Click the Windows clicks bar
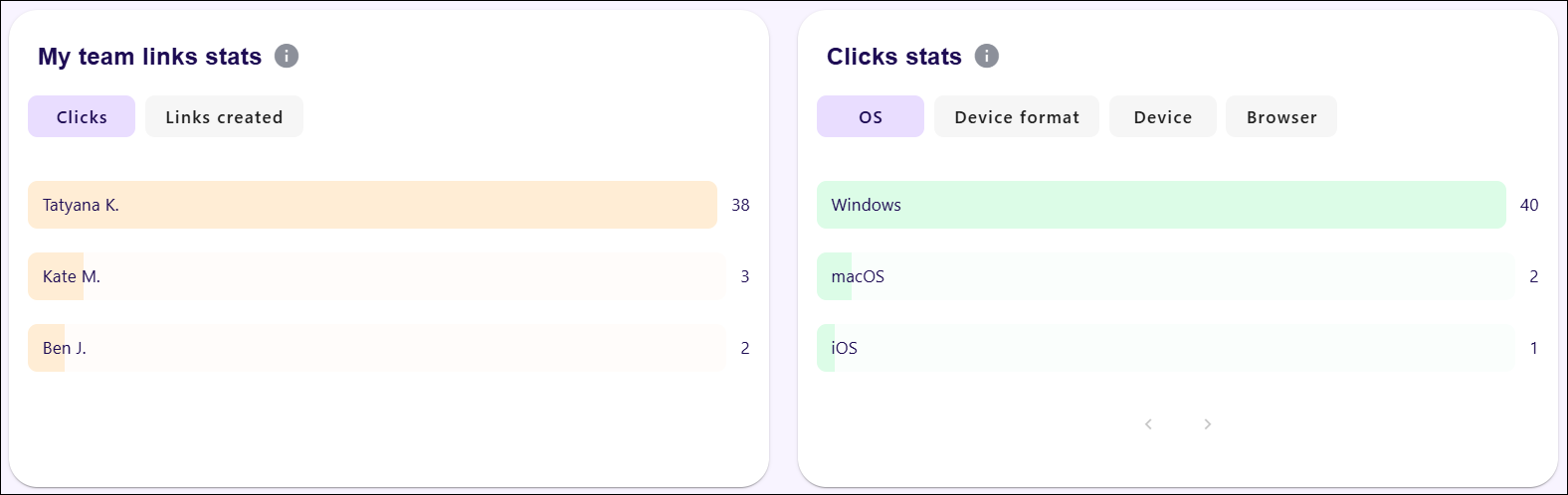 click(1161, 205)
